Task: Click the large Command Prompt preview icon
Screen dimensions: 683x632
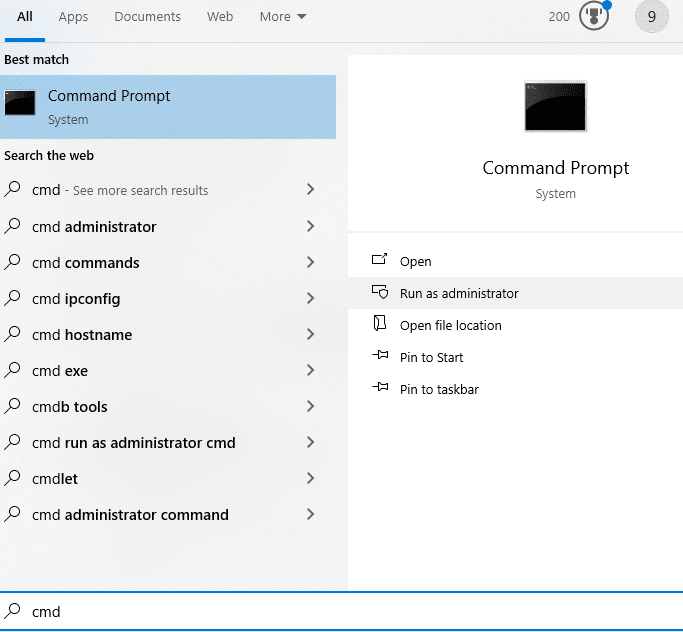Action: [x=555, y=107]
